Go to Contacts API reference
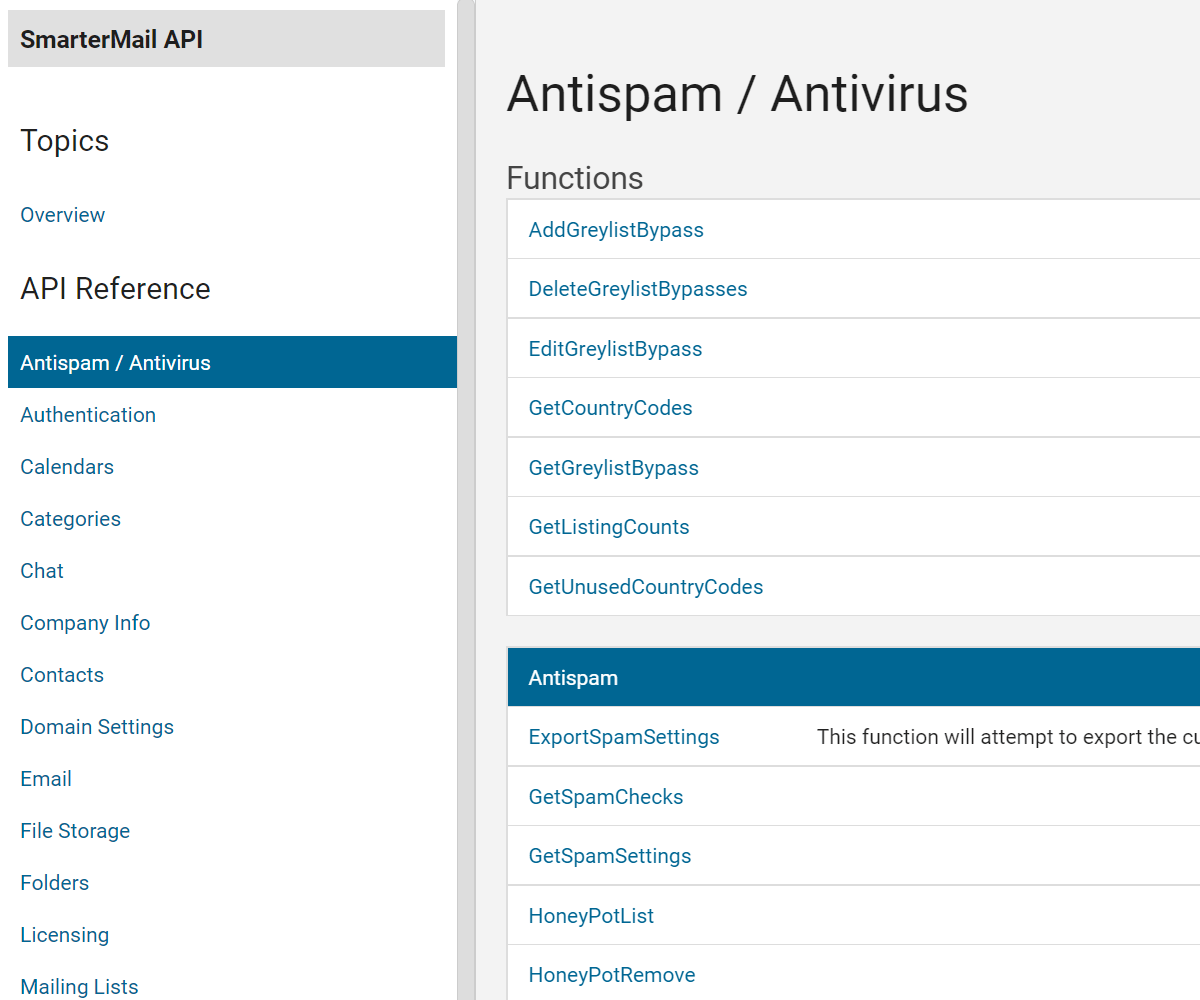The width and height of the screenshot is (1200, 1000). click(62, 675)
